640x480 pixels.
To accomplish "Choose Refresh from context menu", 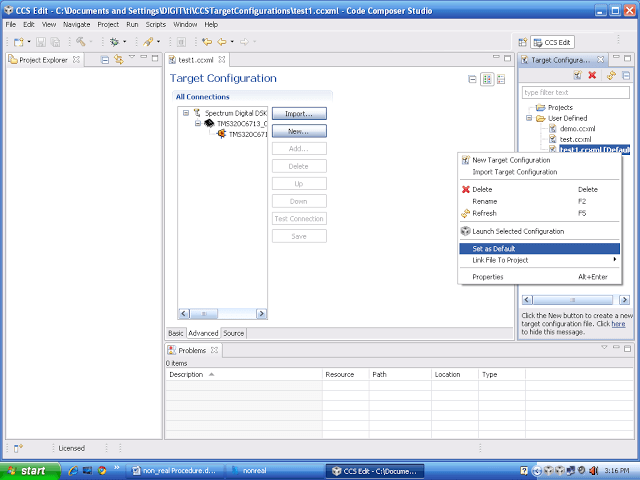I will [539, 213].
